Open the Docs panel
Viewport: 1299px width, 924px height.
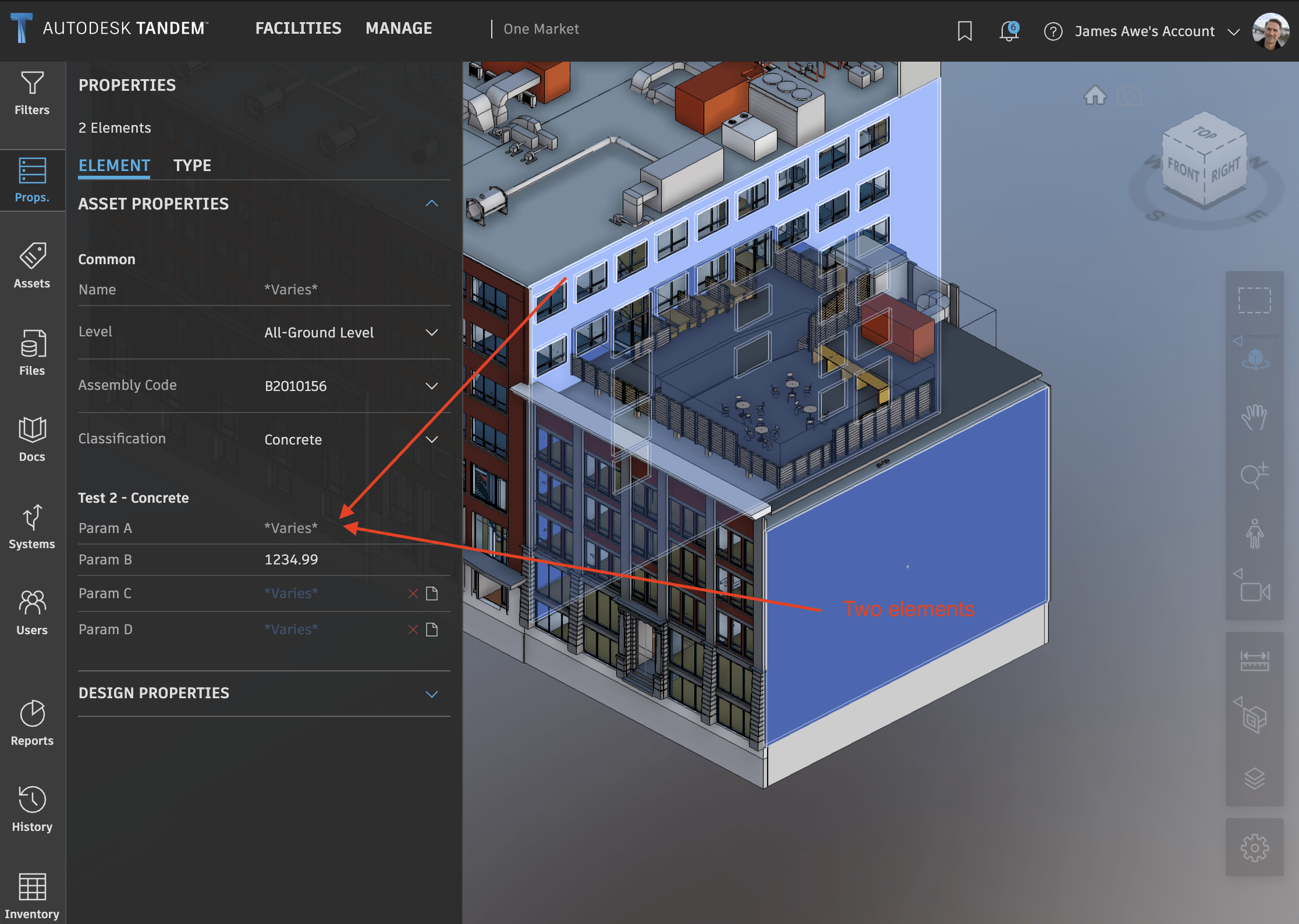pyautogui.click(x=32, y=439)
